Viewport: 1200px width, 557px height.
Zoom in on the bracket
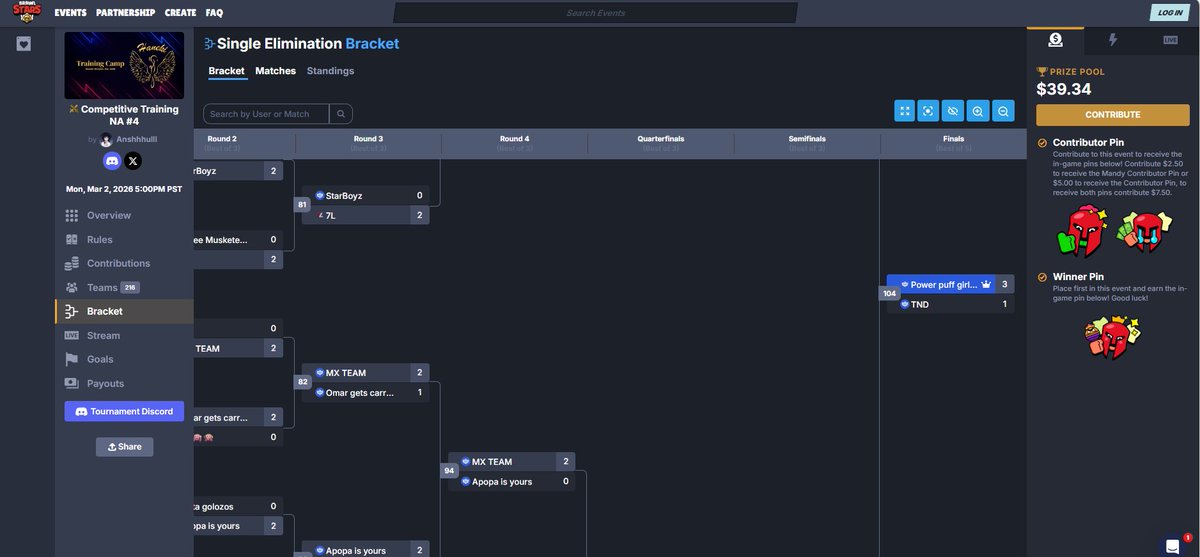[978, 111]
